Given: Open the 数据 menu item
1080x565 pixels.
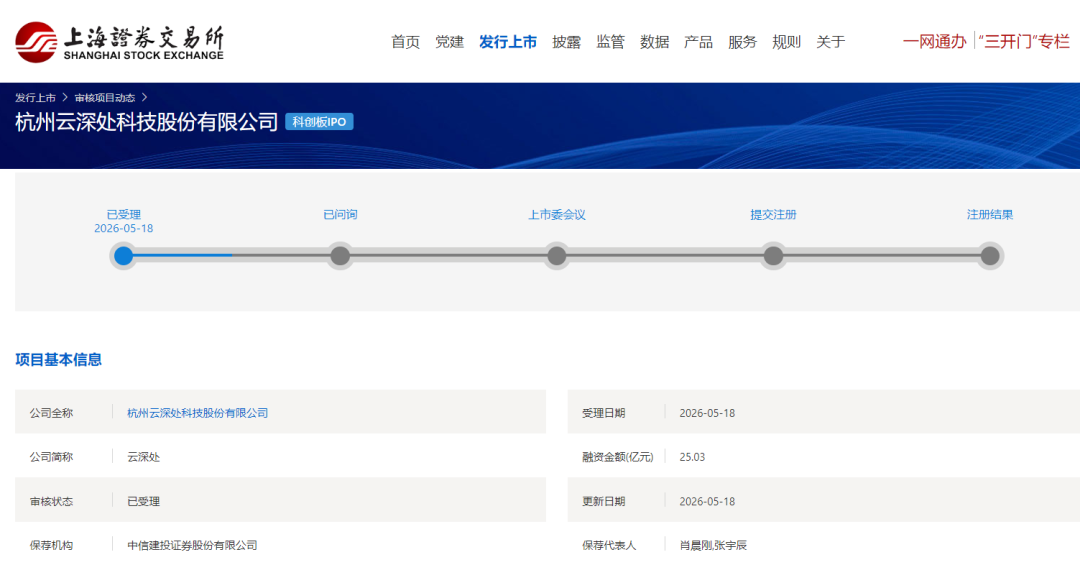Looking at the screenshot, I should click(654, 42).
